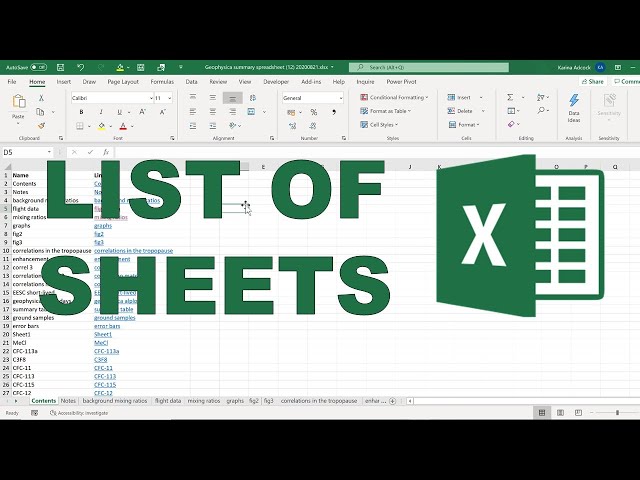Open the Font Color dropdown arrow

132,126
